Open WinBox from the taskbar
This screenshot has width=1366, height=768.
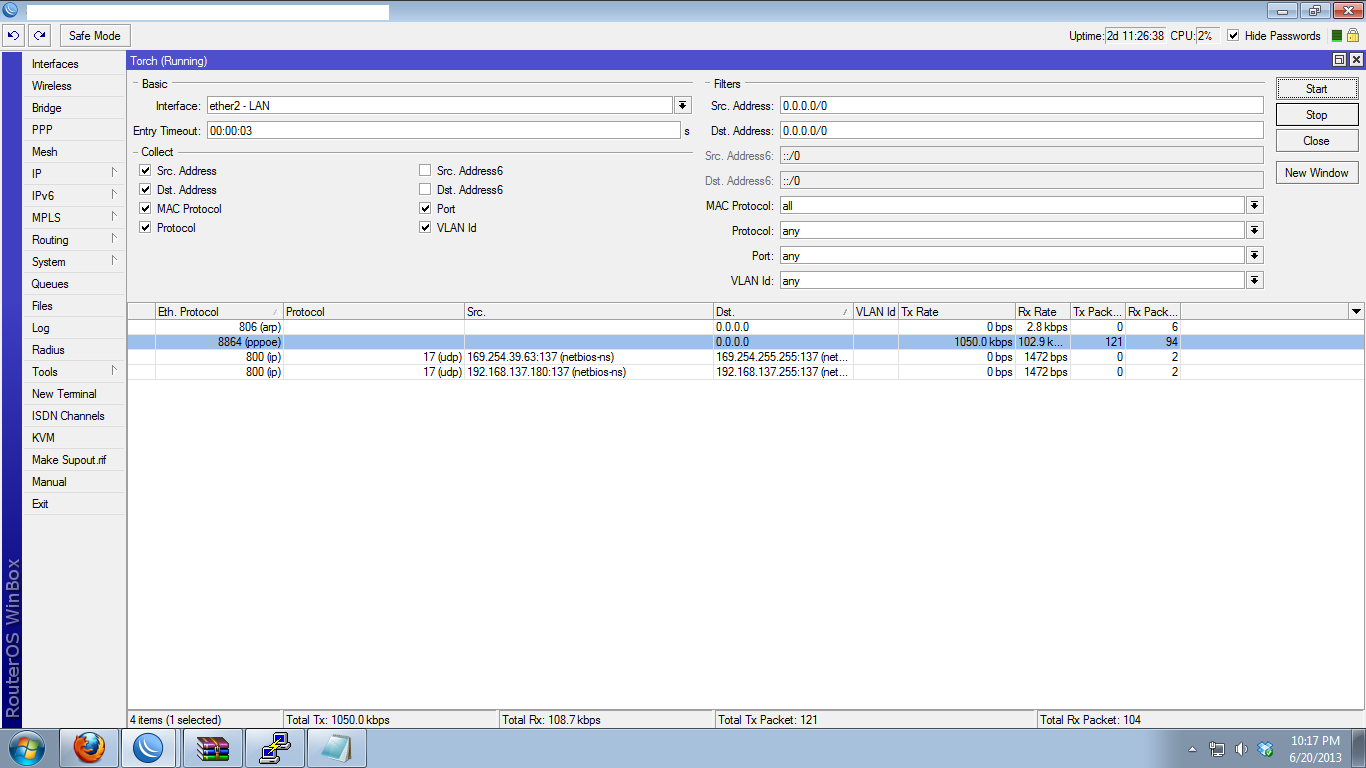coord(149,748)
